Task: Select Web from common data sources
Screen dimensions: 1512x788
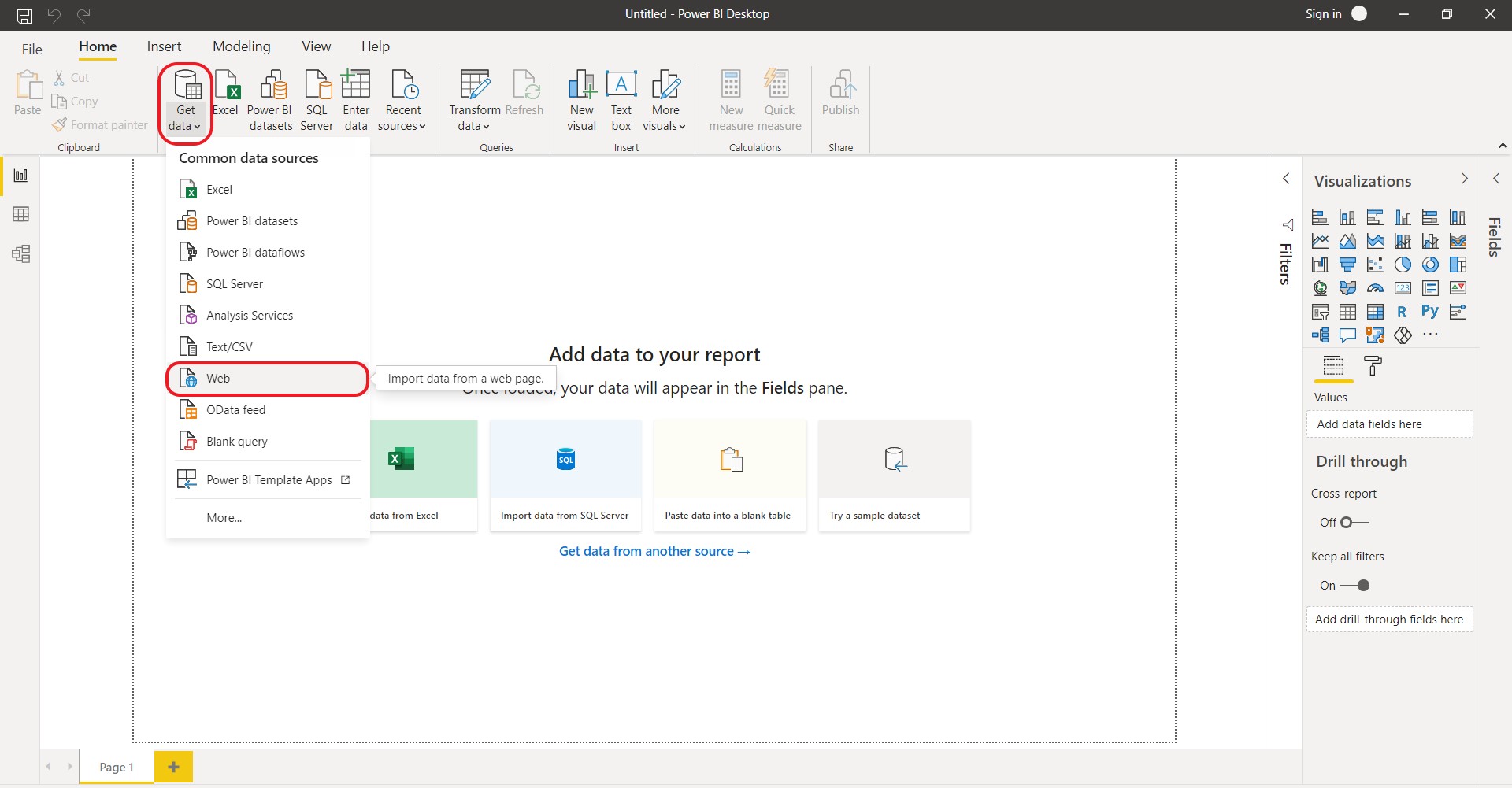Action: [x=268, y=379]
